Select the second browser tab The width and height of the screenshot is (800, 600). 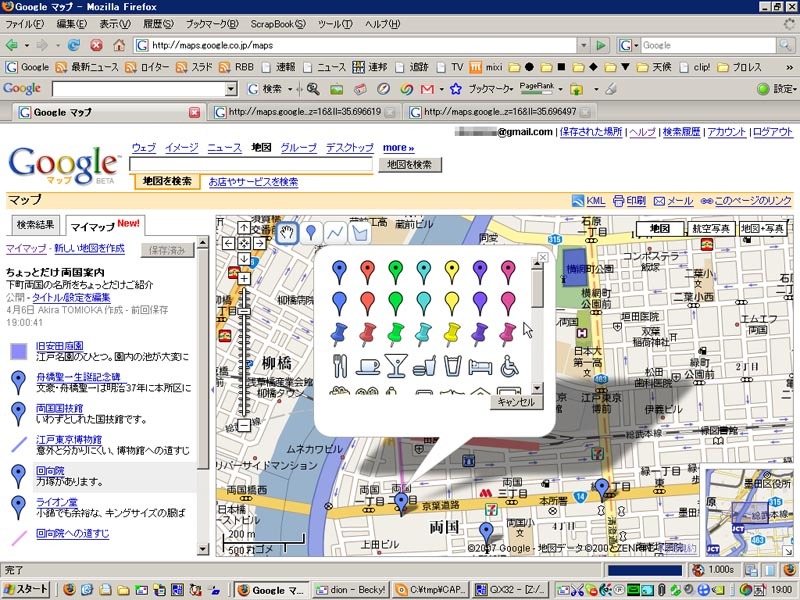tap(305, 112)
